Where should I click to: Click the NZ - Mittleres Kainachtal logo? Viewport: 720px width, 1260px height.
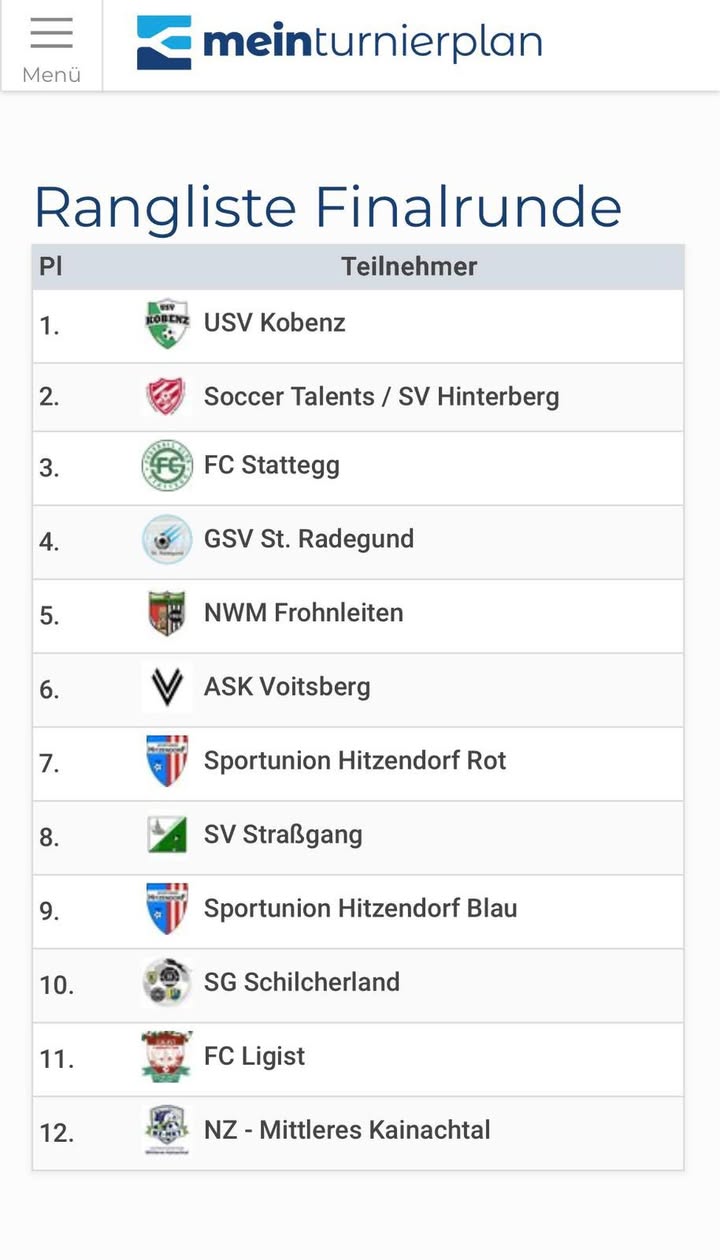point(167,1131)
